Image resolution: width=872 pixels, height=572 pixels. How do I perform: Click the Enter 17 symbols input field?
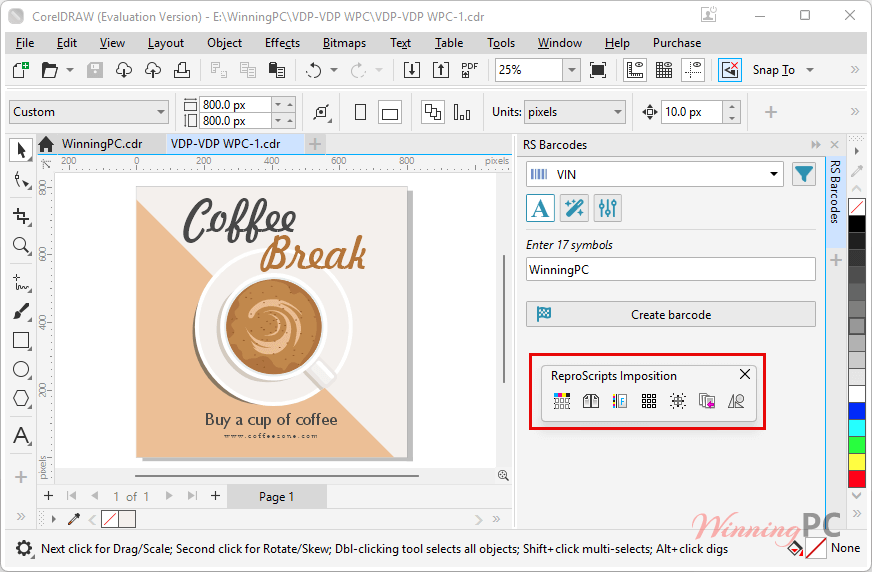(671, 270)
